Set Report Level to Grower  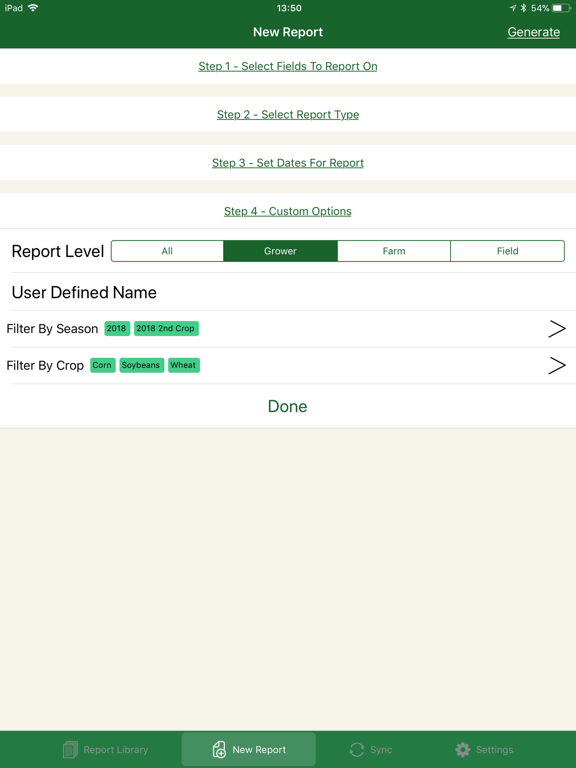pyautogui.click(x=280, y=251)
